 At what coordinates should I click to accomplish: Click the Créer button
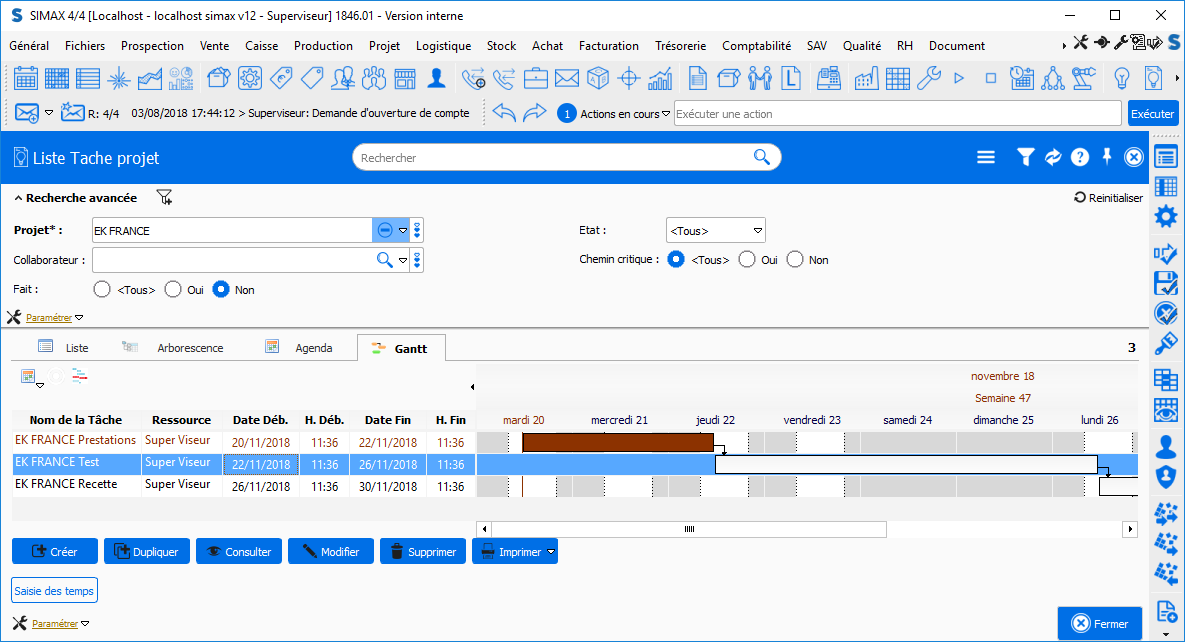55,552
